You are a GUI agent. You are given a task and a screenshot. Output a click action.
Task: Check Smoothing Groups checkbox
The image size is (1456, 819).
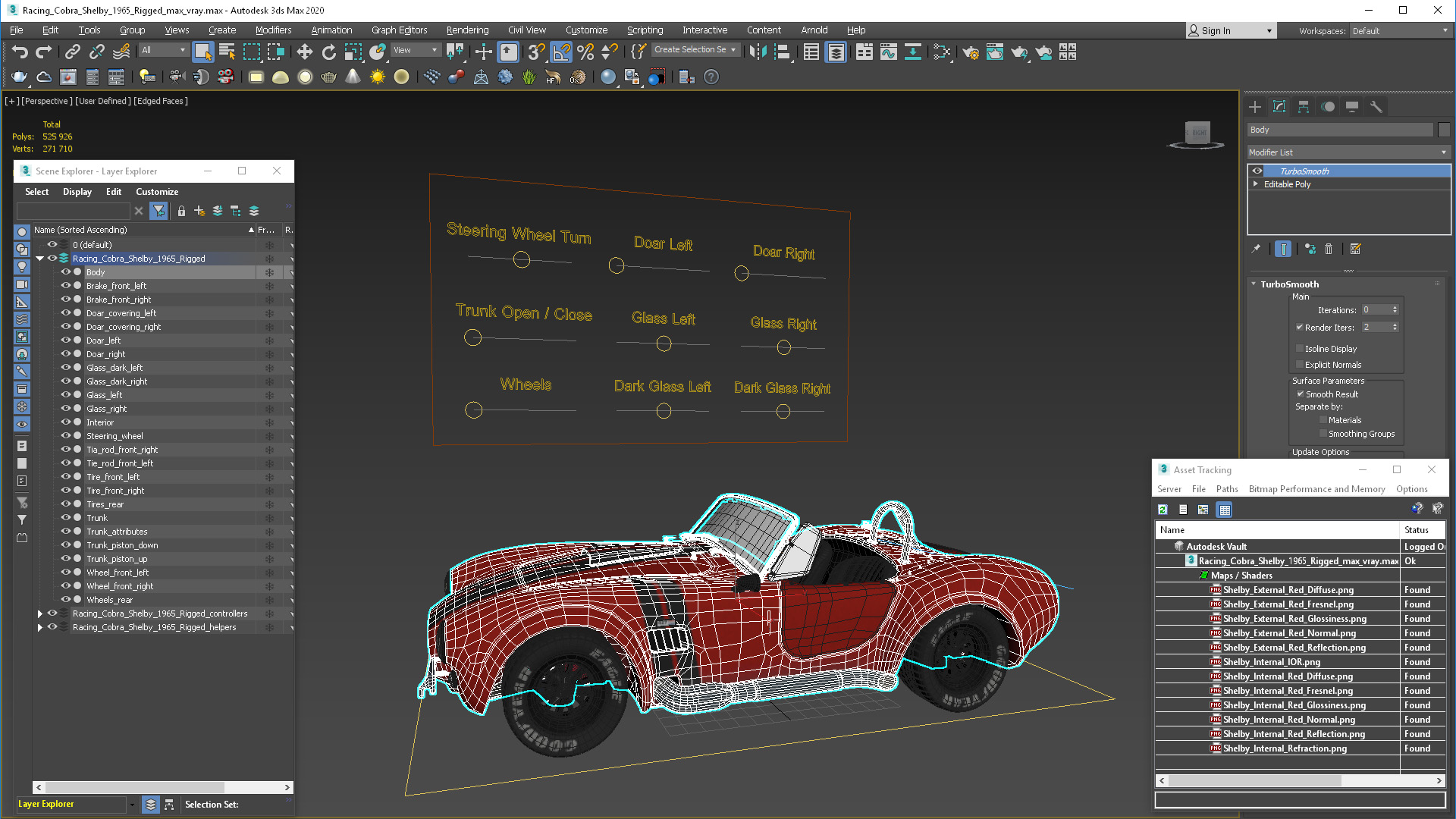(x=1323, y=434)
